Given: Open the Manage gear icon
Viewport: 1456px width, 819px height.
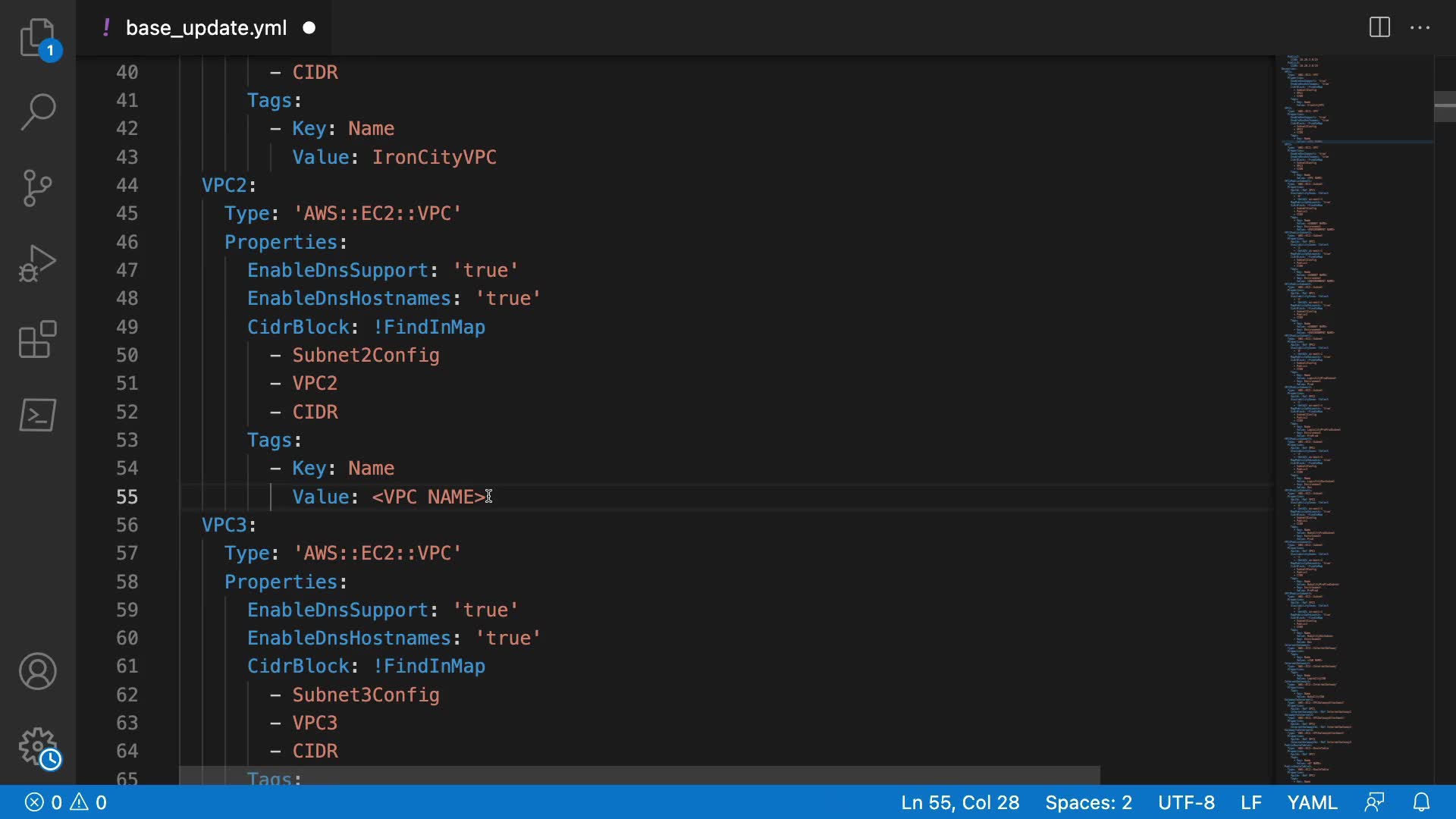Looking at the screenshot, I should tap(37, 747).
